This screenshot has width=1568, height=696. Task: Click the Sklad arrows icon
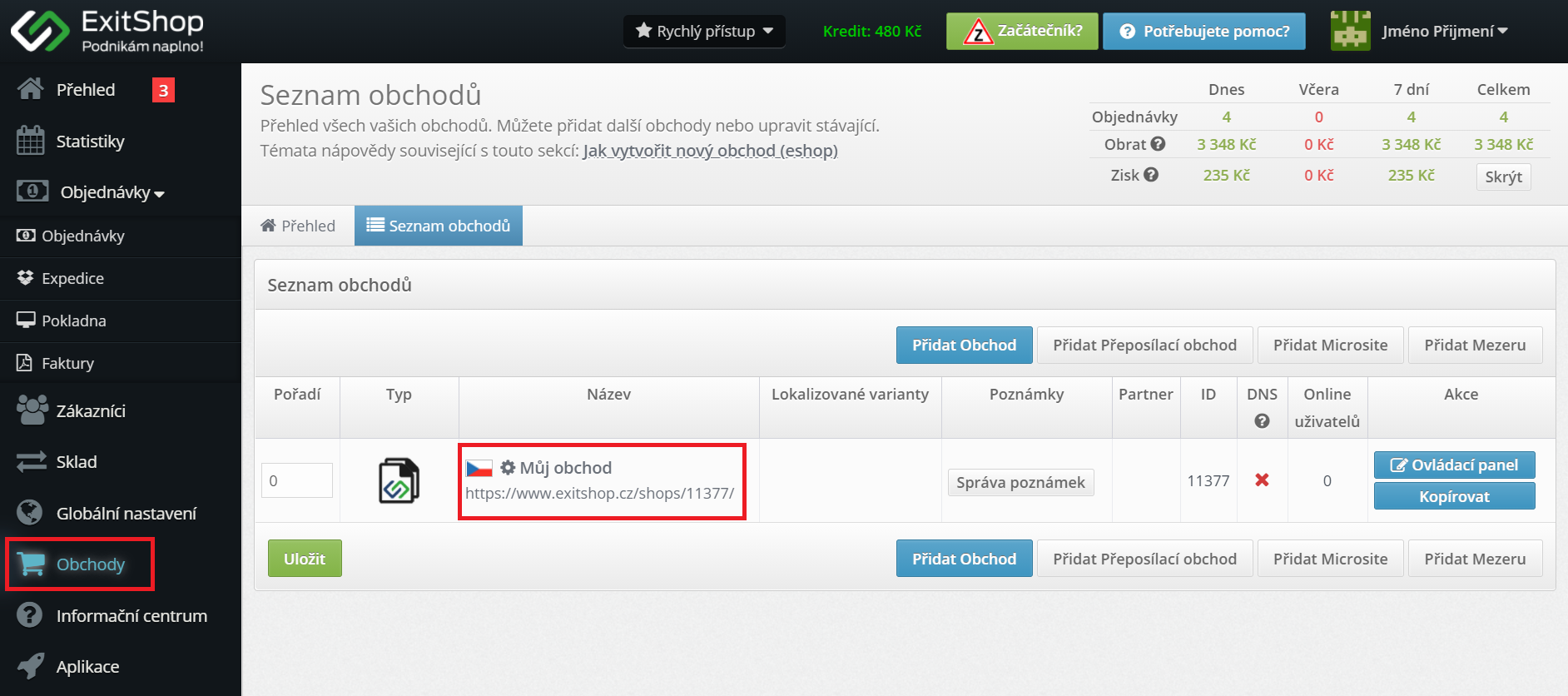[x=32, y=461]
